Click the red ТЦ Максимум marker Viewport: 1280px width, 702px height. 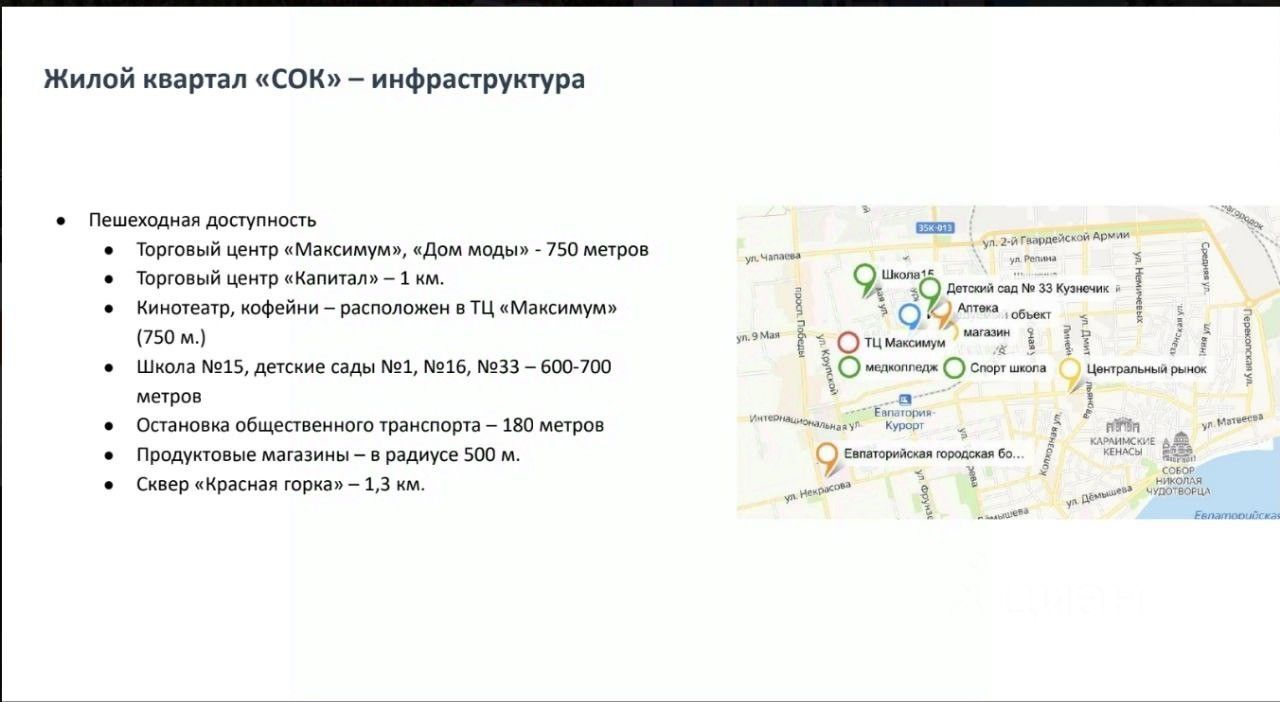(x=848, y=342)
